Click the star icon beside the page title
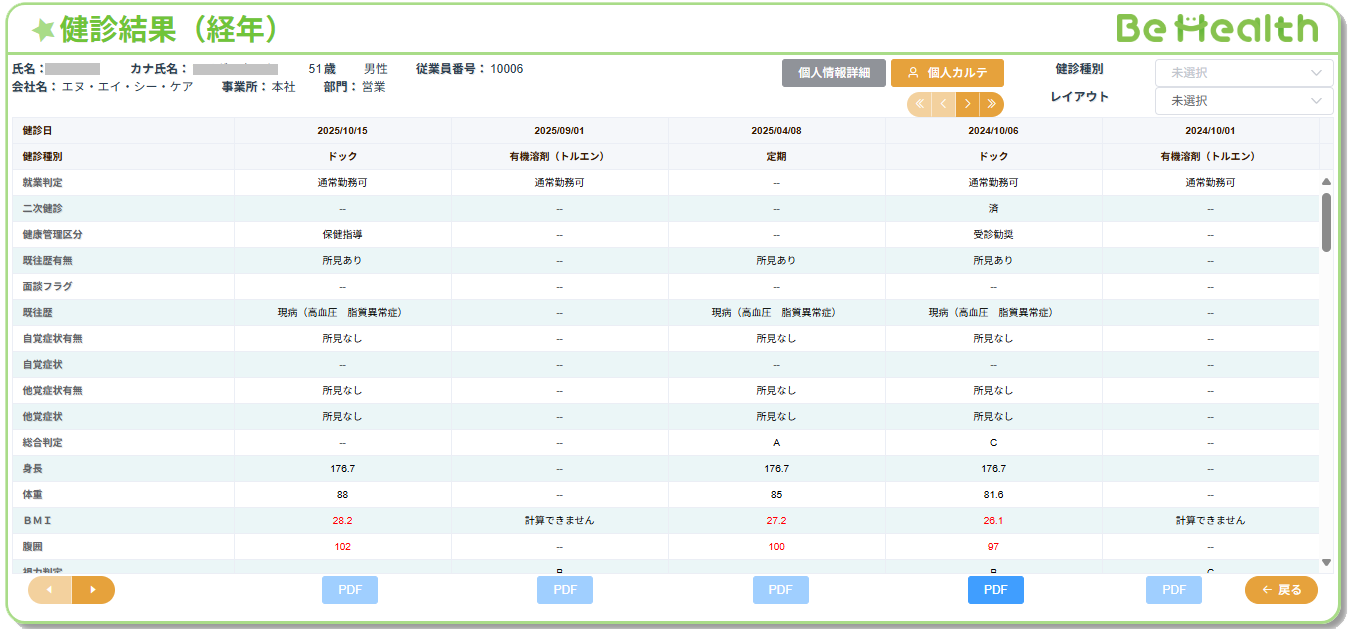 (x=42, y=31)
